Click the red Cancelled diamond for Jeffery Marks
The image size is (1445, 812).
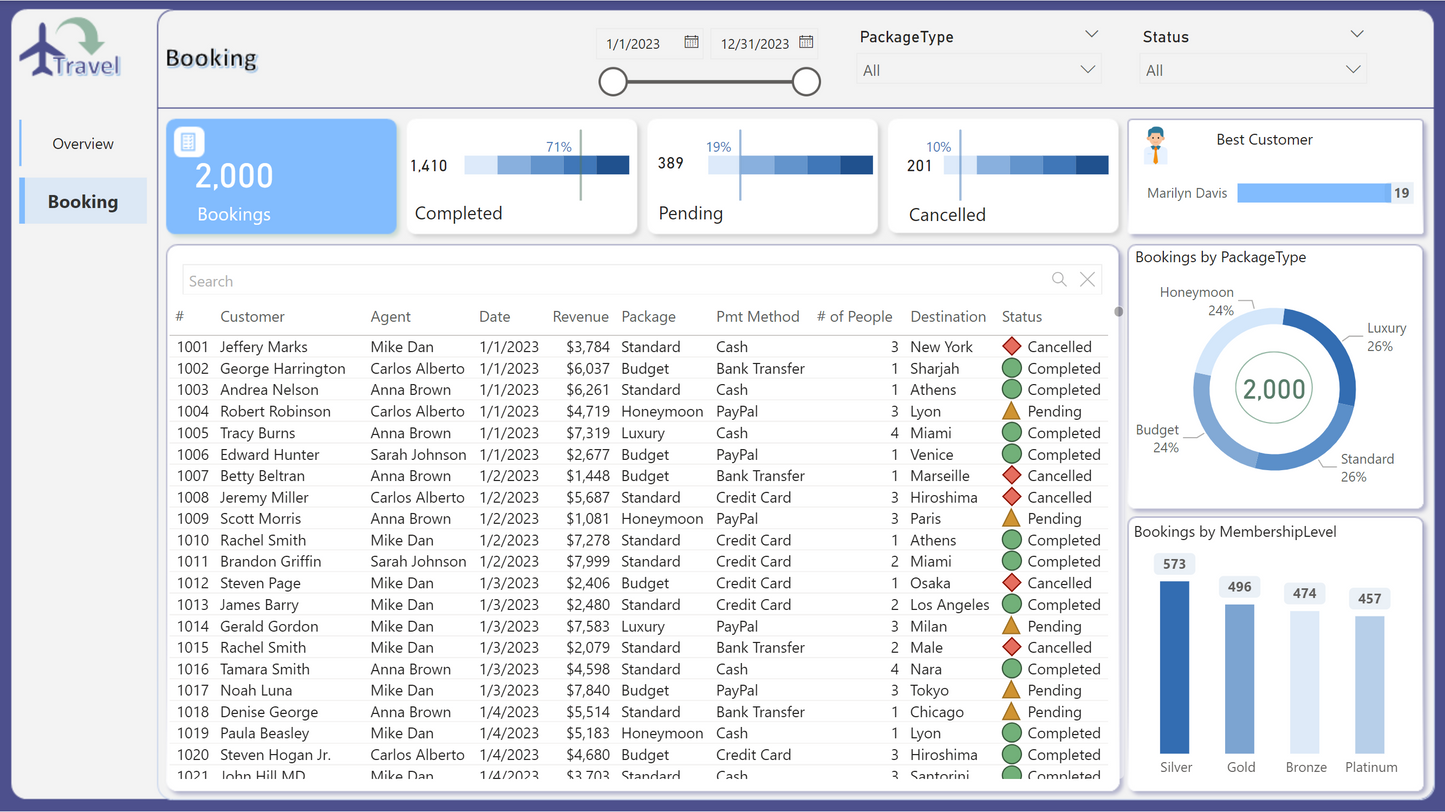point(1011,346)
